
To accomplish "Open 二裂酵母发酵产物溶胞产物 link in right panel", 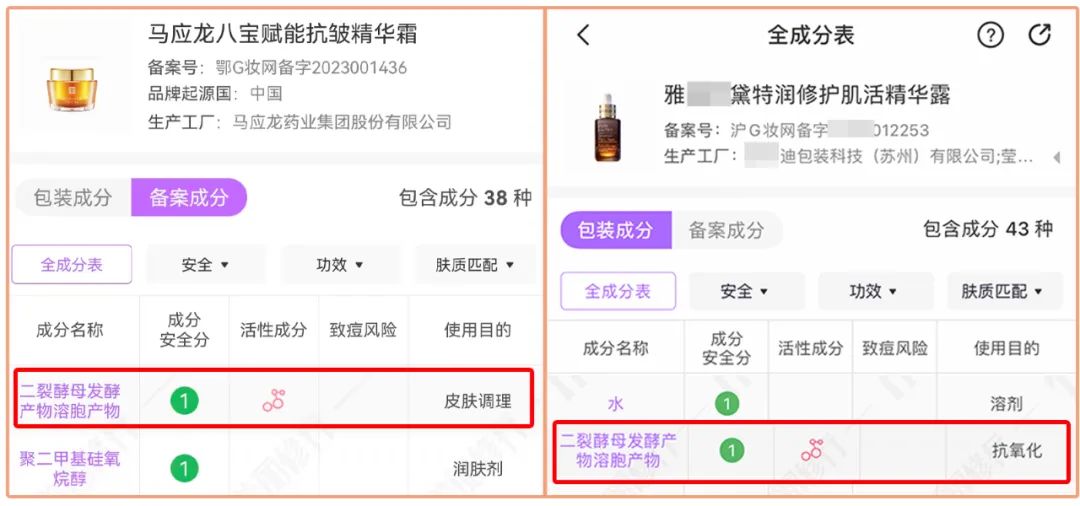I will 618,450.
